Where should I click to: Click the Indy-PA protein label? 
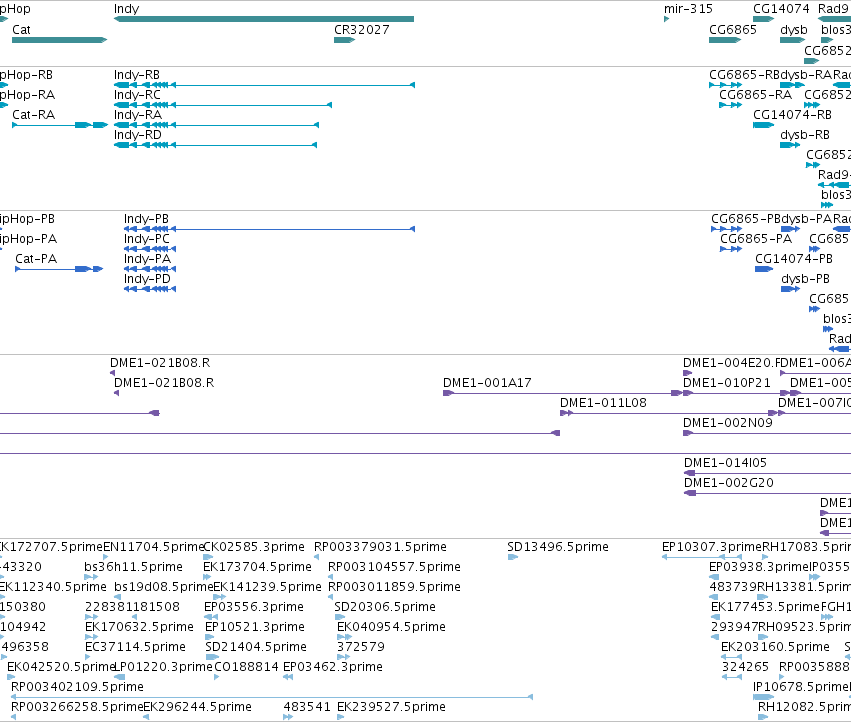pos(148,259)
